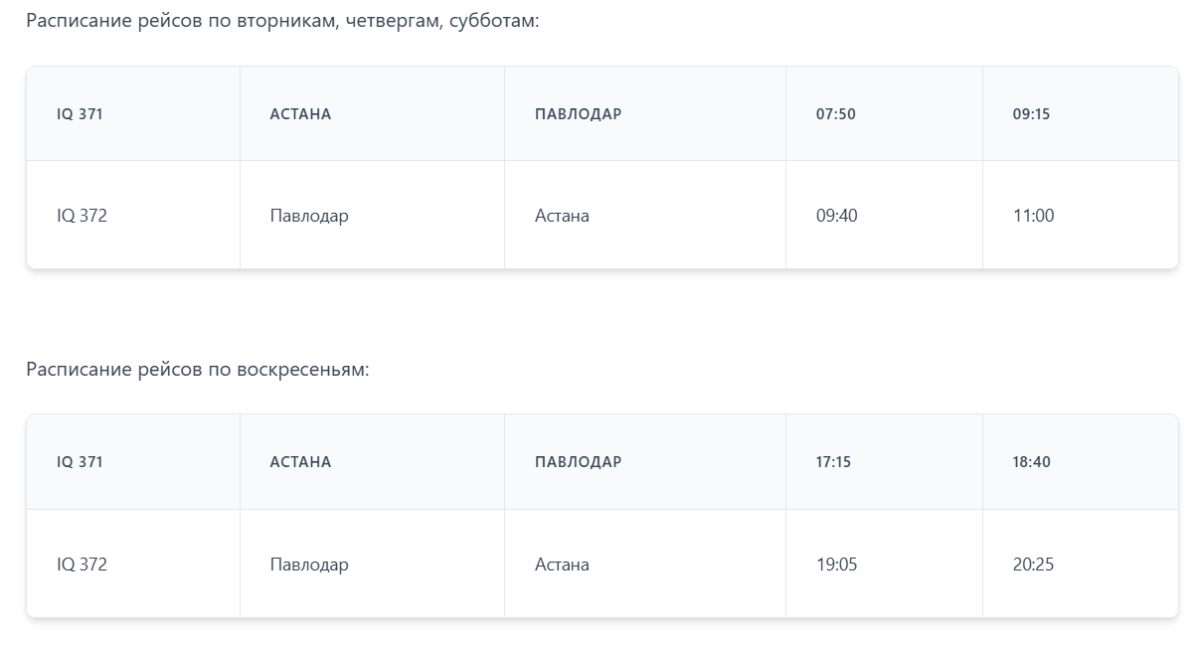Viewport: 1200px width, 648px height.
Task: Click the 'Расписание рейсов по воскресеньям' heading
Action: (x=198, y=370)
